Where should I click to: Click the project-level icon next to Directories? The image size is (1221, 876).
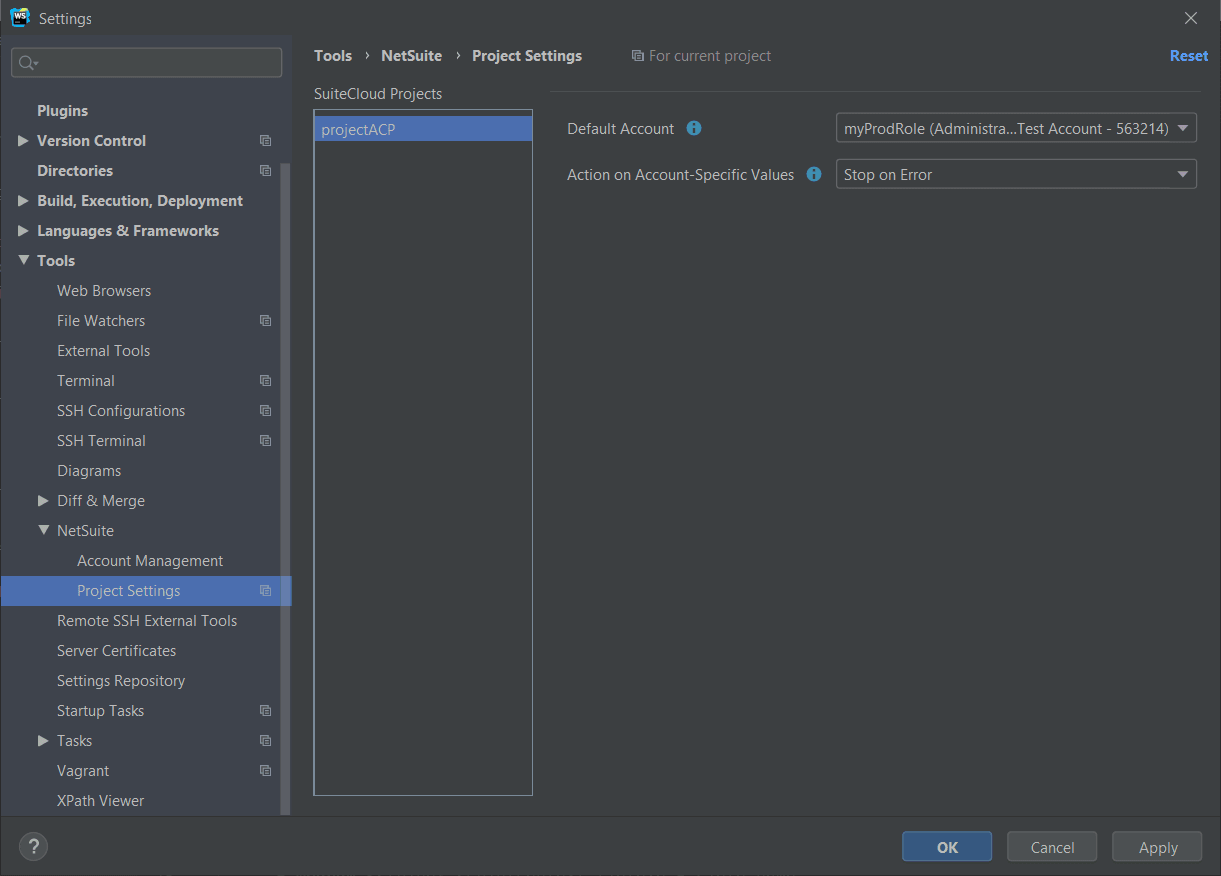[x=265, y=171]
